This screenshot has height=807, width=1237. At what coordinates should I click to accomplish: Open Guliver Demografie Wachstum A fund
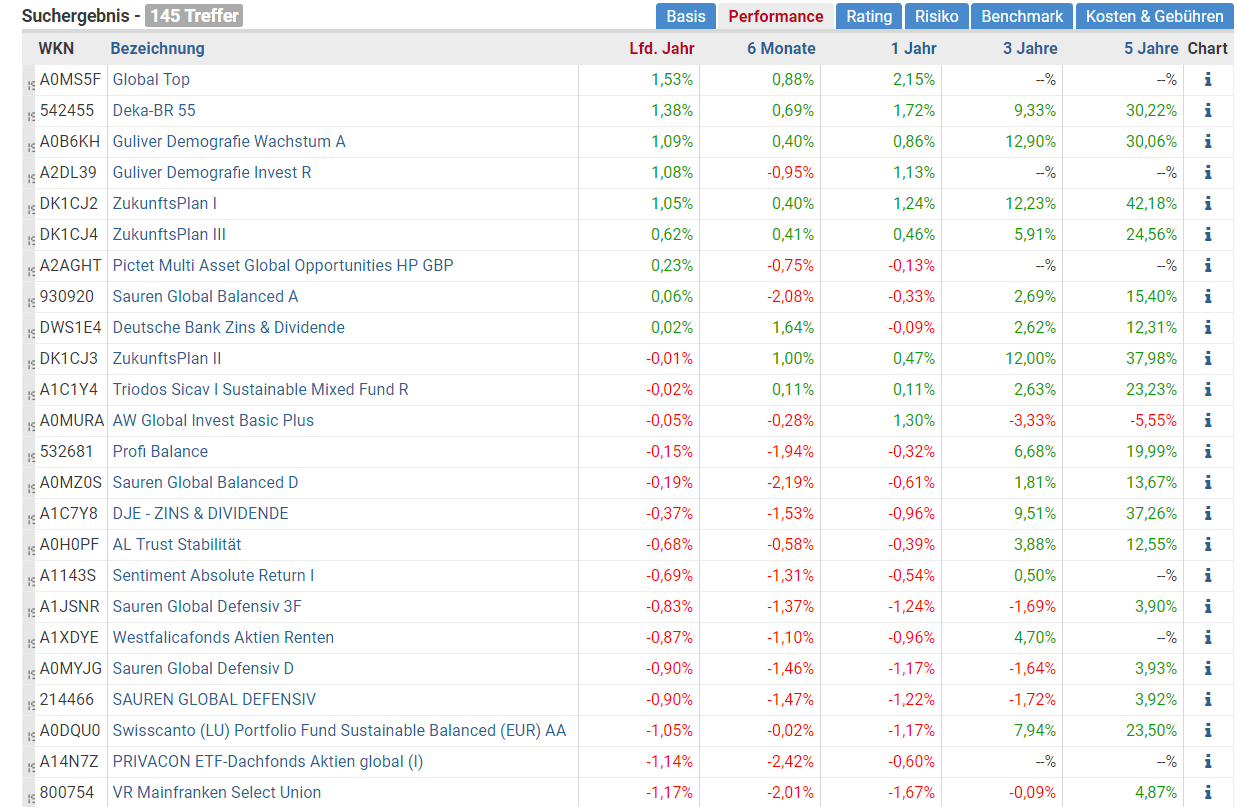pos(229,142)
